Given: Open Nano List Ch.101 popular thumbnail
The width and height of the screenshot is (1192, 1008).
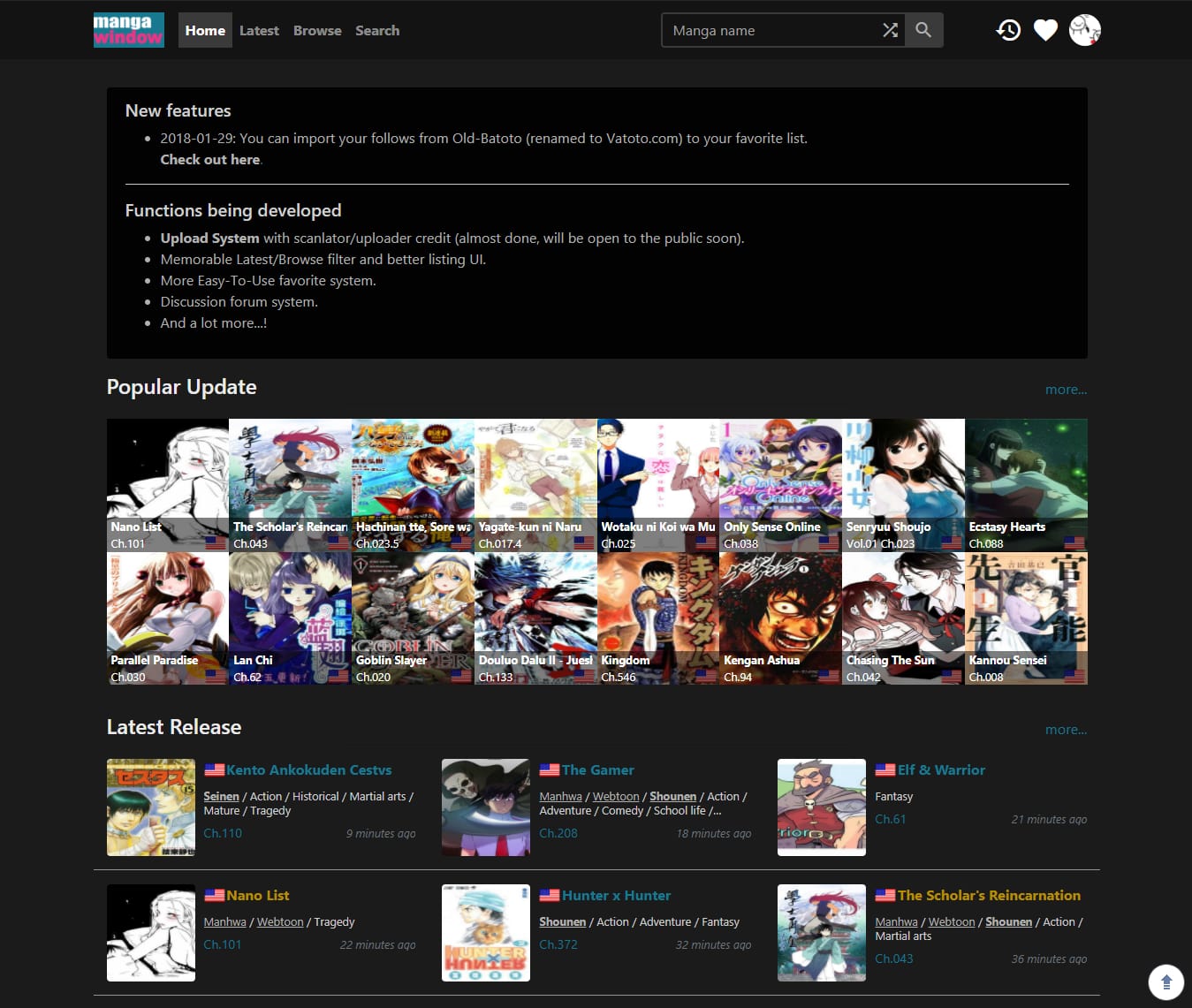Looking at the screenshot, I should click(x=168, y=485).
